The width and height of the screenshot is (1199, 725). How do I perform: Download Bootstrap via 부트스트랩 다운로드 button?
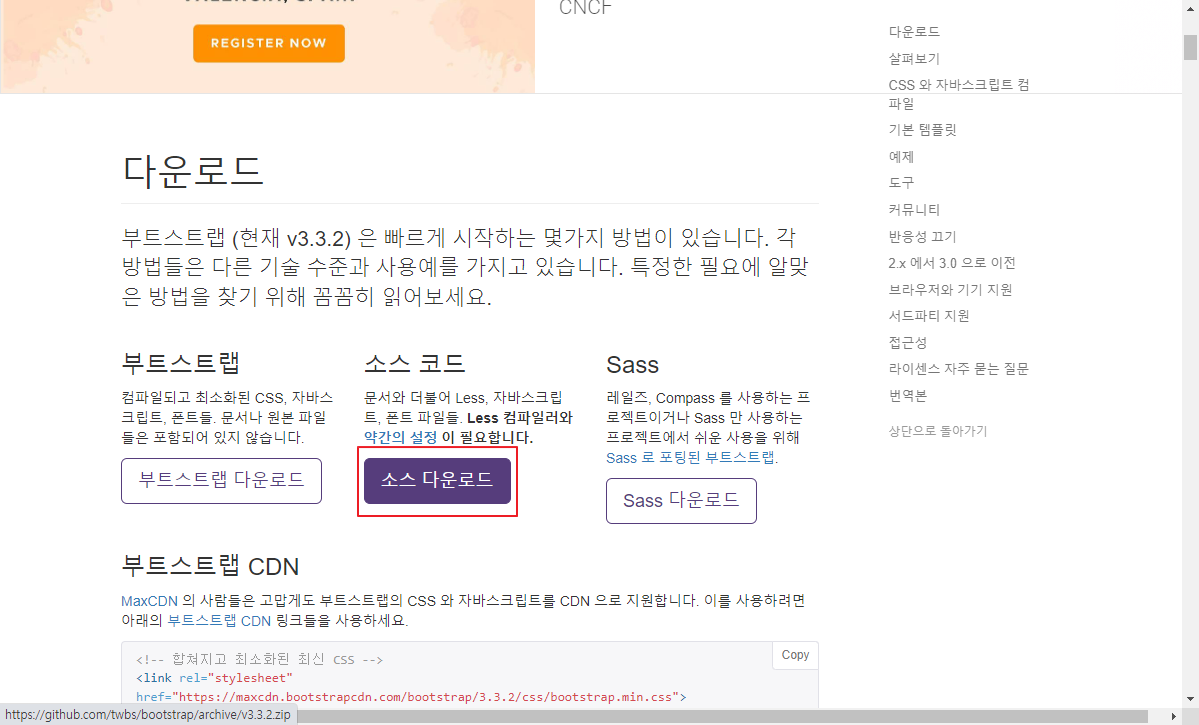tap(221, 480)
